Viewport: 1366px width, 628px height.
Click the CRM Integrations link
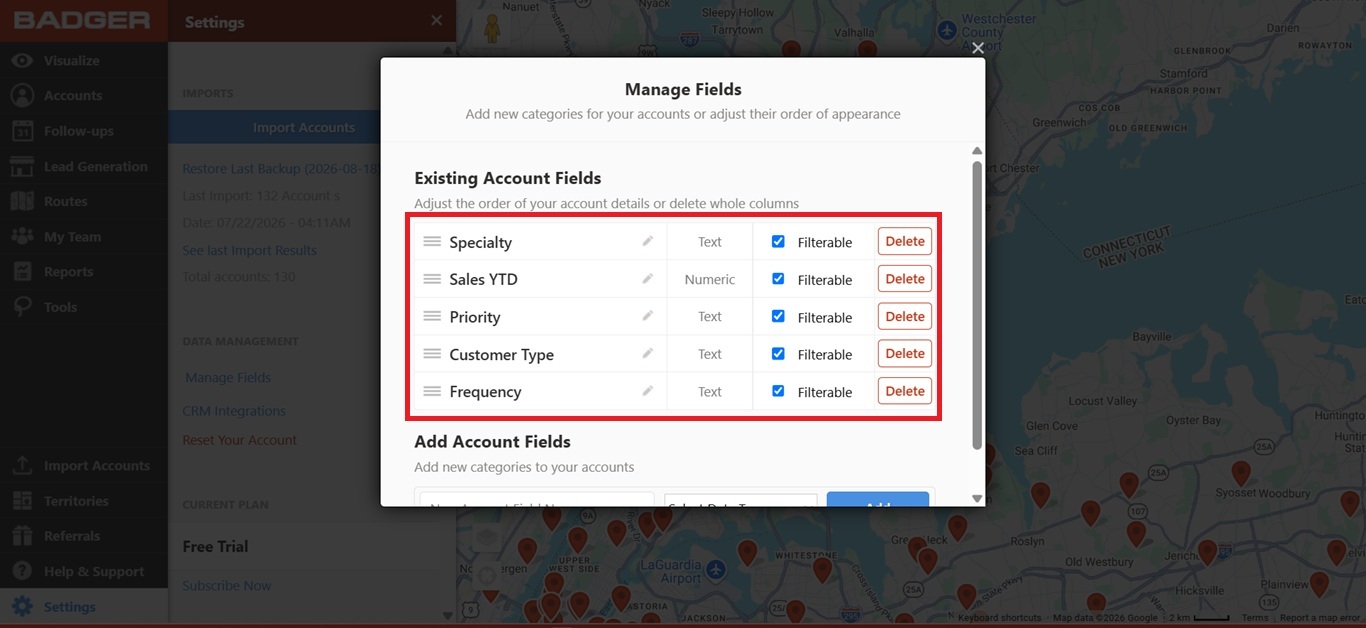[234, 411]
